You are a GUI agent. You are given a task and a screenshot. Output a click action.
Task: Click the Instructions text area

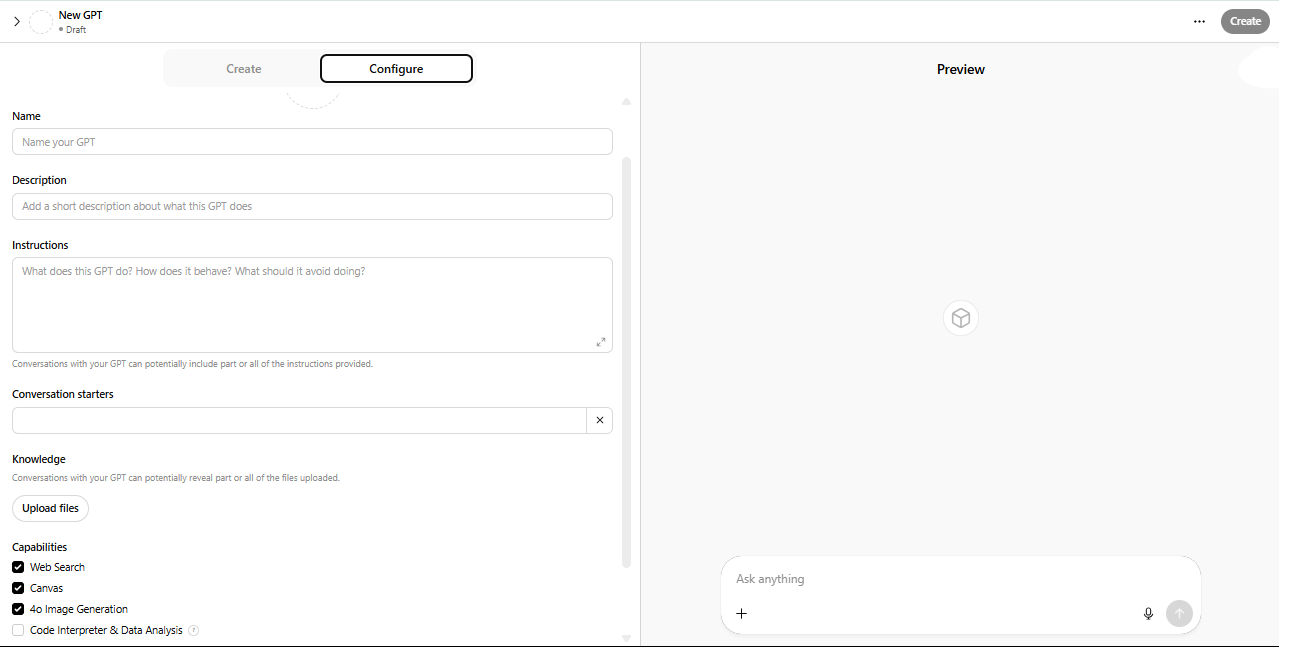(312, 305)
